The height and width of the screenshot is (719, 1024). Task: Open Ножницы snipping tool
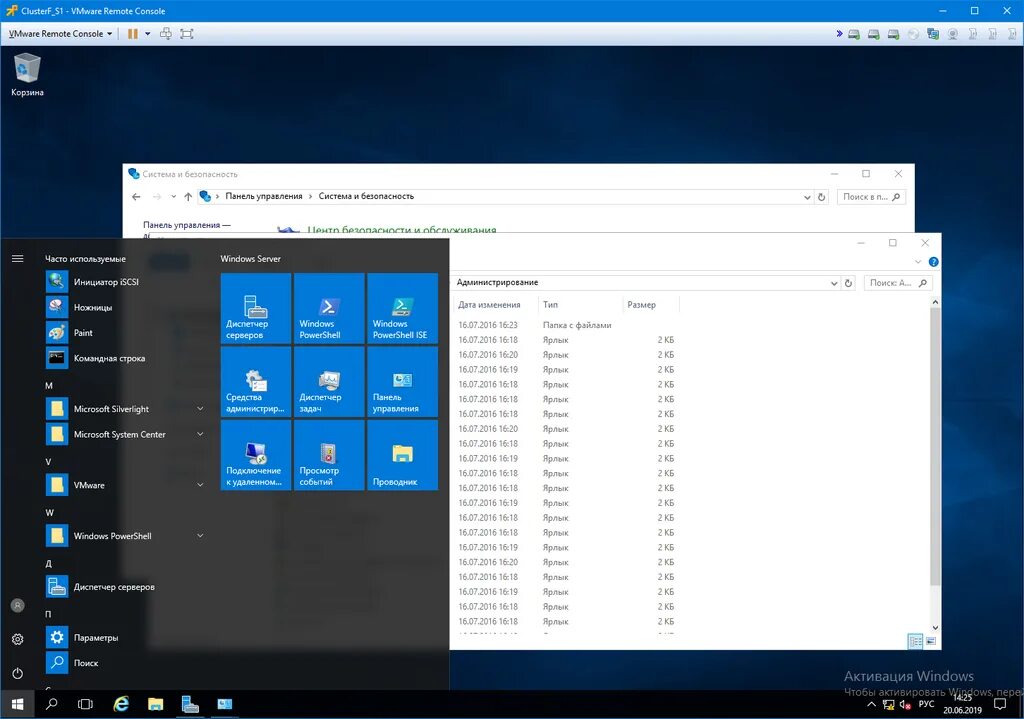pyautogui.click(x=124, y=307)
